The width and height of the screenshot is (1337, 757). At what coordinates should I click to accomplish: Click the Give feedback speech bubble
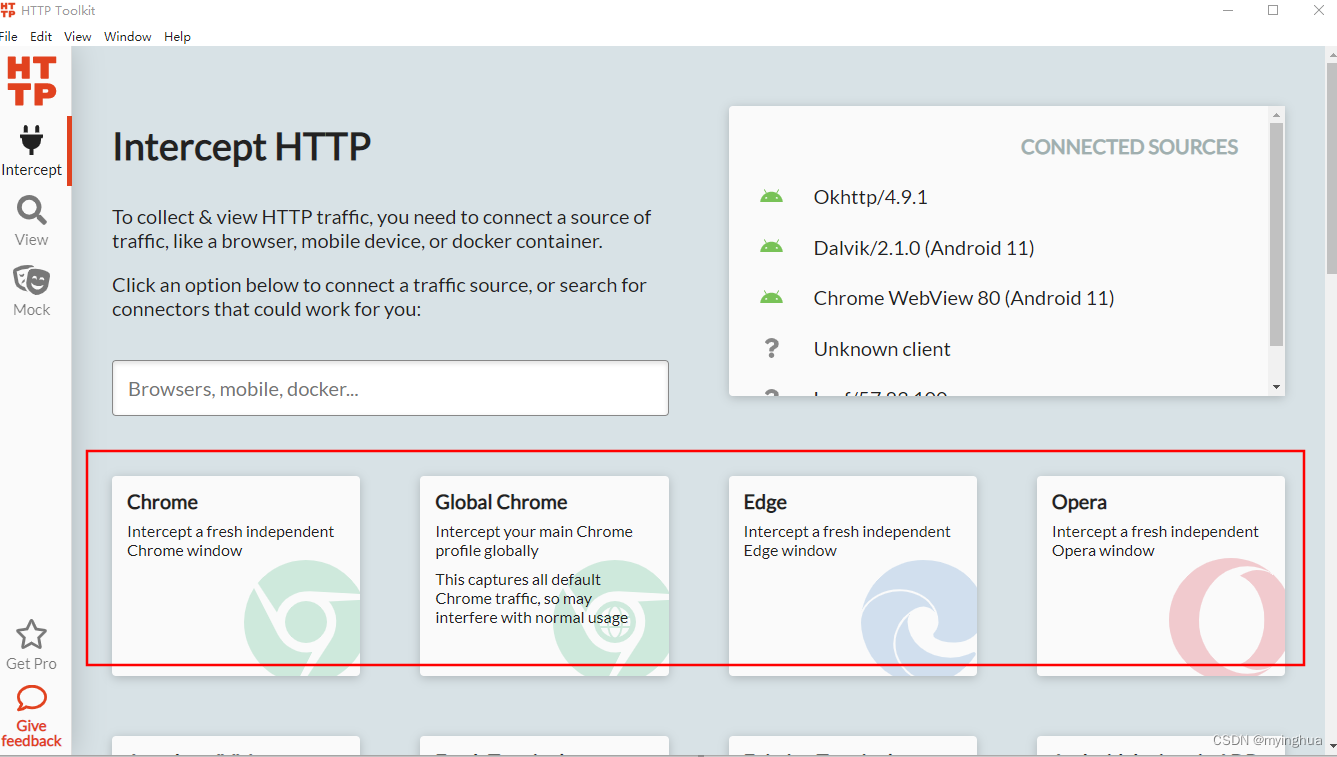[x=32, y=698]
